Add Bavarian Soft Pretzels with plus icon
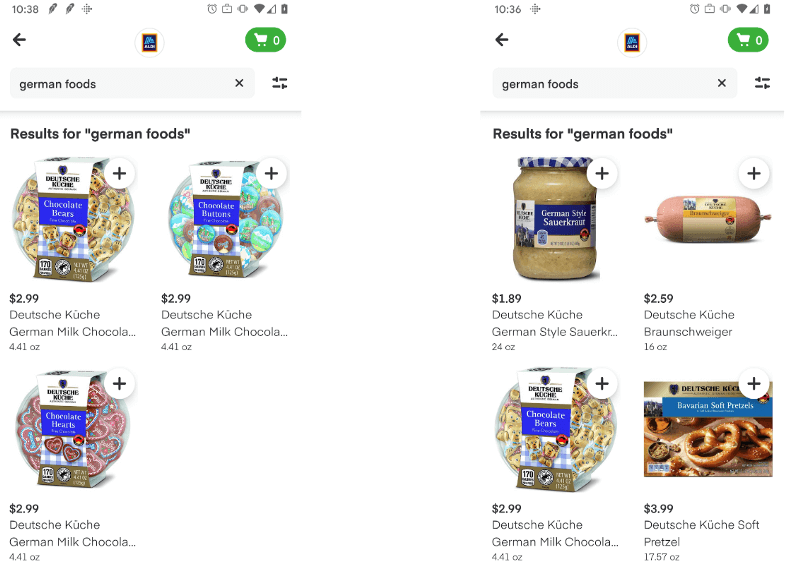Screen dimensions: 800x573 [754, 383]
